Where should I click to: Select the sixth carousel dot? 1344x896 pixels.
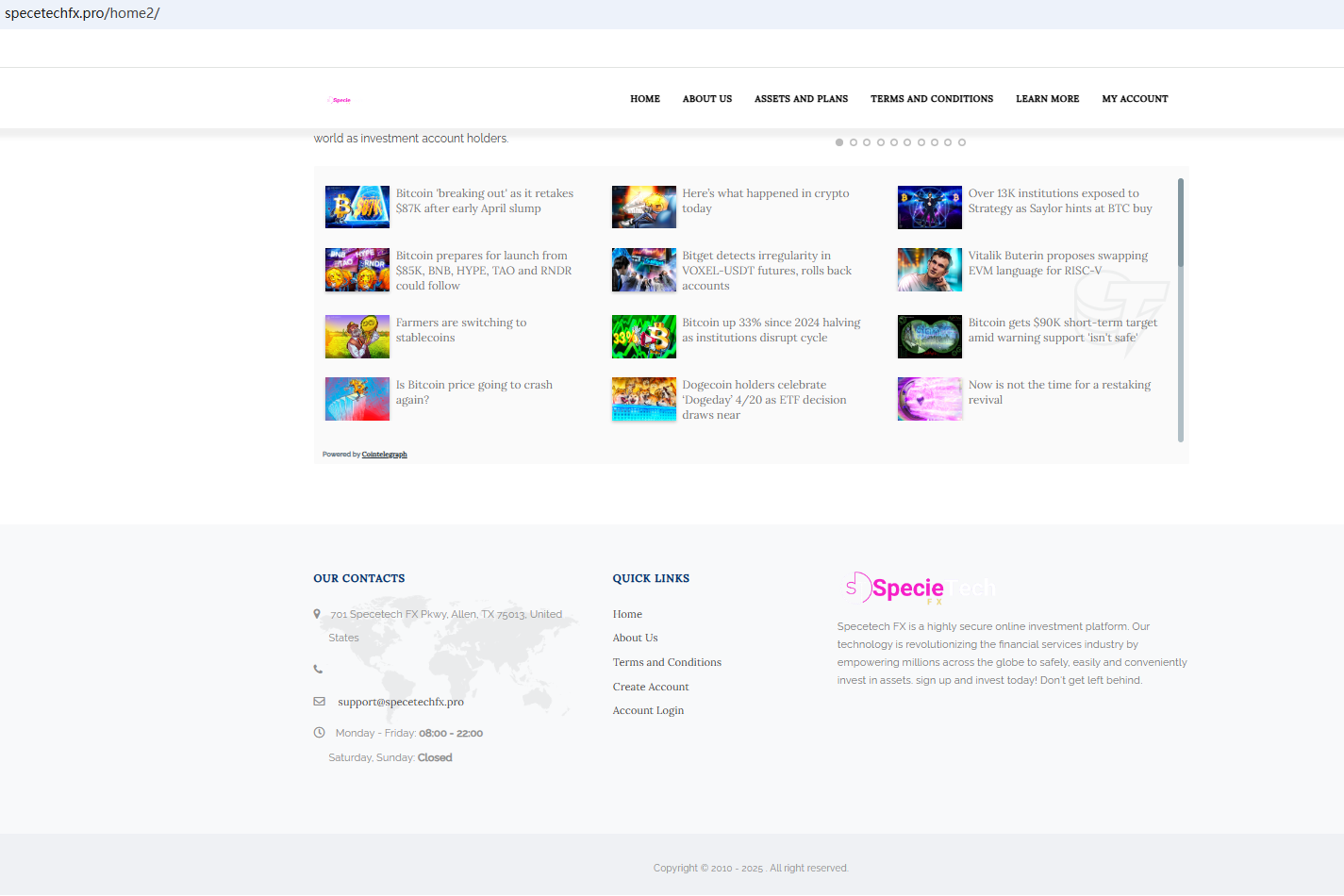tap(907, 142)
